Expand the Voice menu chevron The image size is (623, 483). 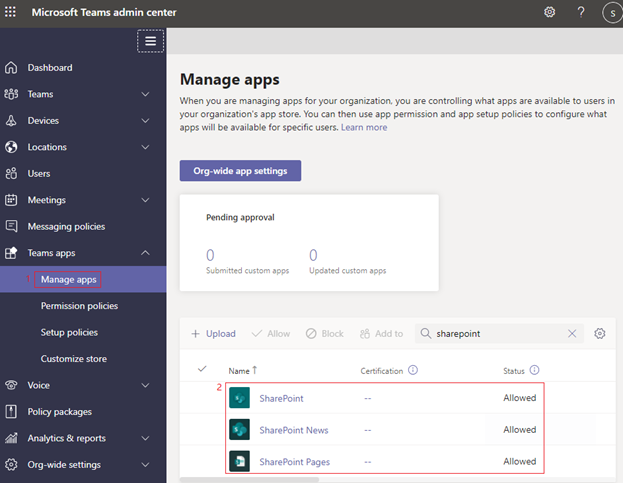pyautogui.click(x=145, y=385)
